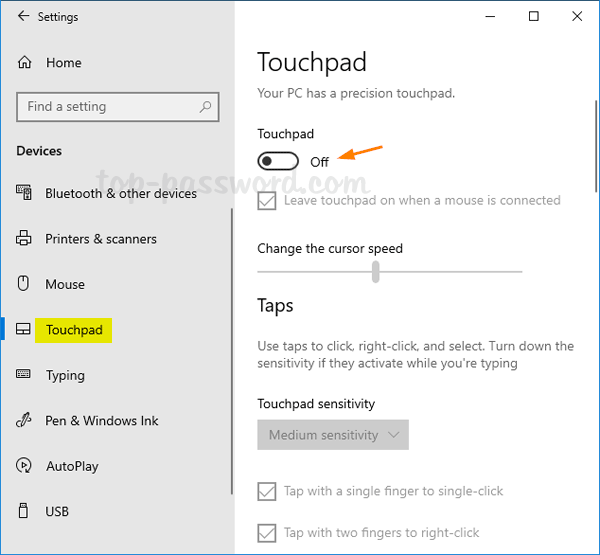Image resolution: width=600 pixels, height=555 pixels.
Task: Open the Touchpad sensitivity dropdown
Action: pyautogui.click(x=333, y=435)
